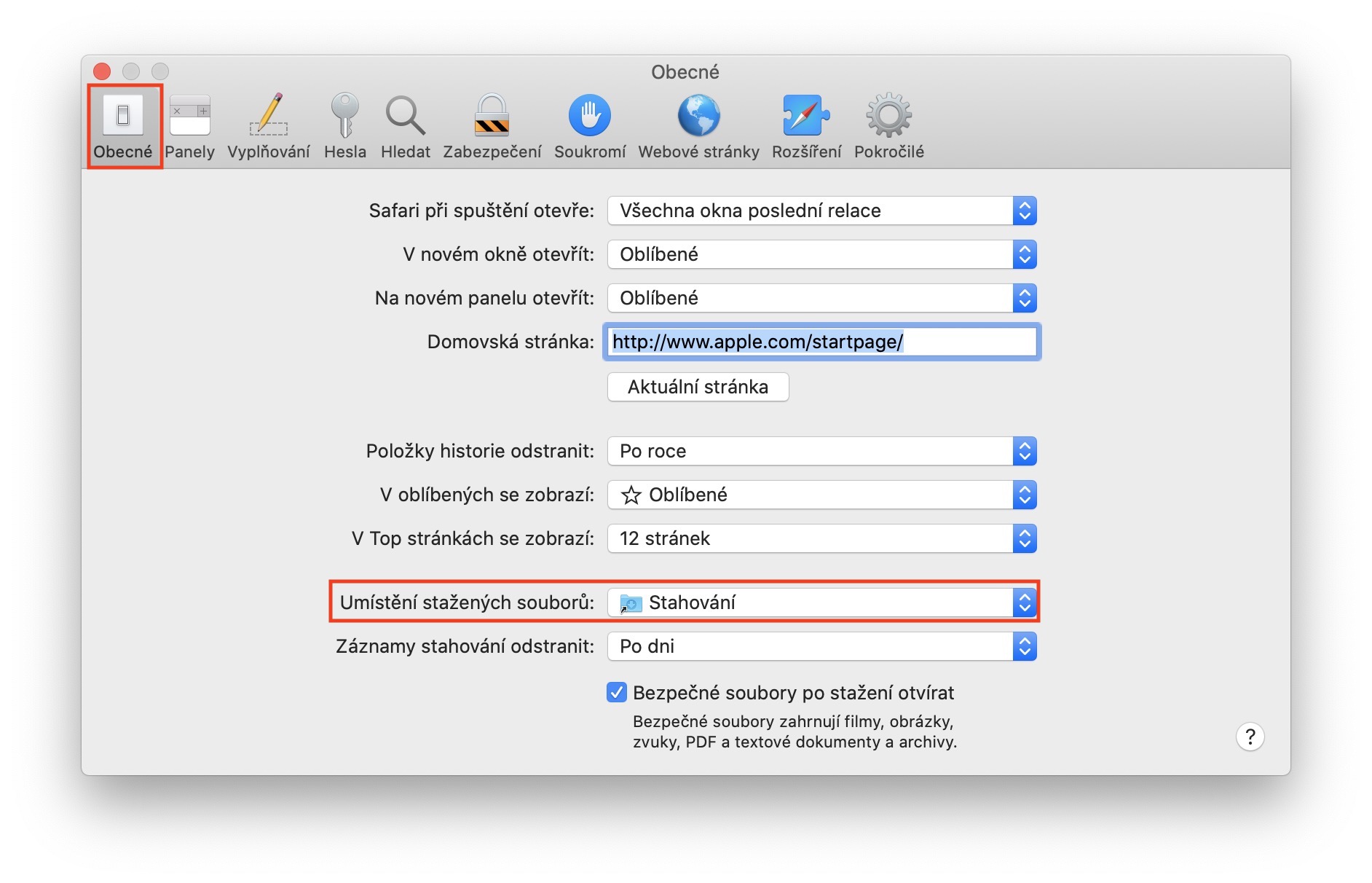Image resolution: width=1372 pixels, height=883 pixels.
Task: Click the grey minimize window button
Action: [131, 71]
